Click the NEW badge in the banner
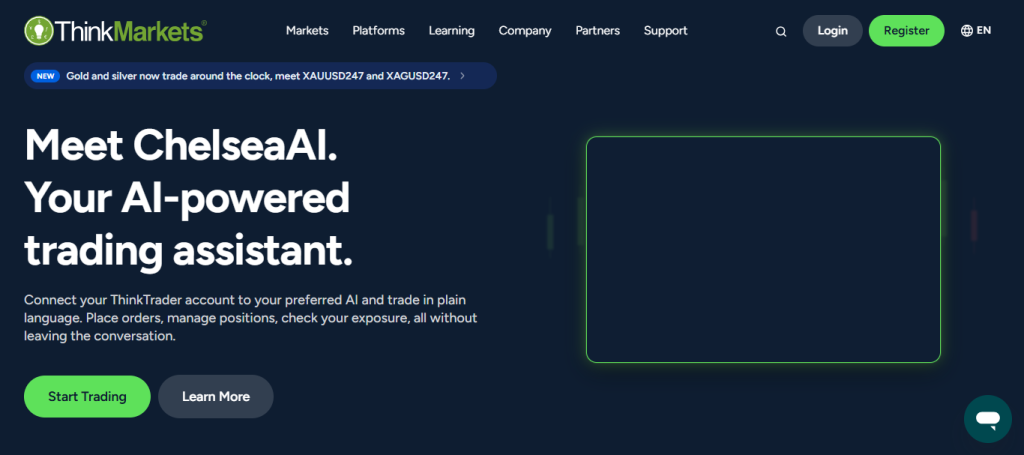 pos(45,76)
